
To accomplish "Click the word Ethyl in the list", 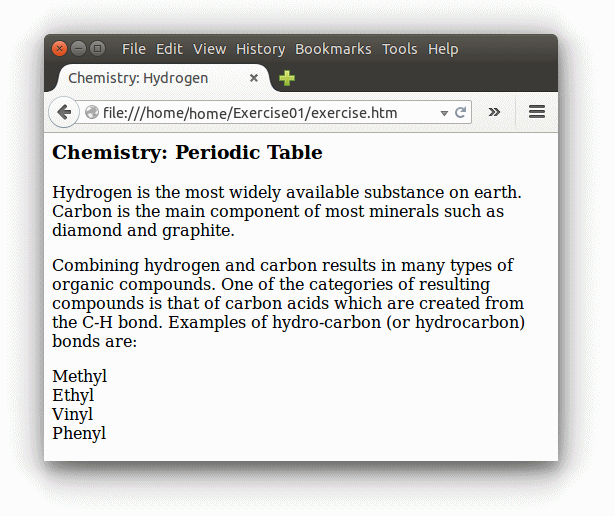I will [73, 395].
